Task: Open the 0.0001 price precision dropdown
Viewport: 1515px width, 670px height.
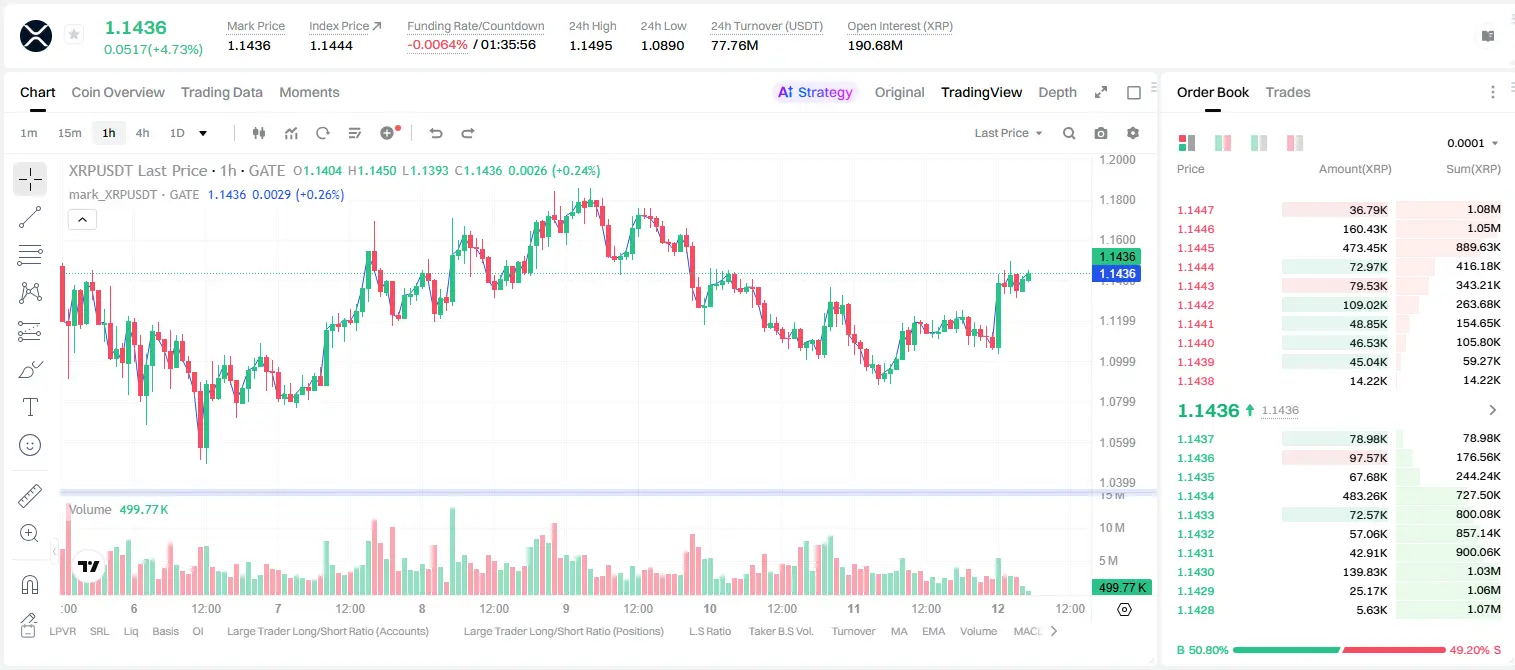Action: click(x=1473, y=143)
